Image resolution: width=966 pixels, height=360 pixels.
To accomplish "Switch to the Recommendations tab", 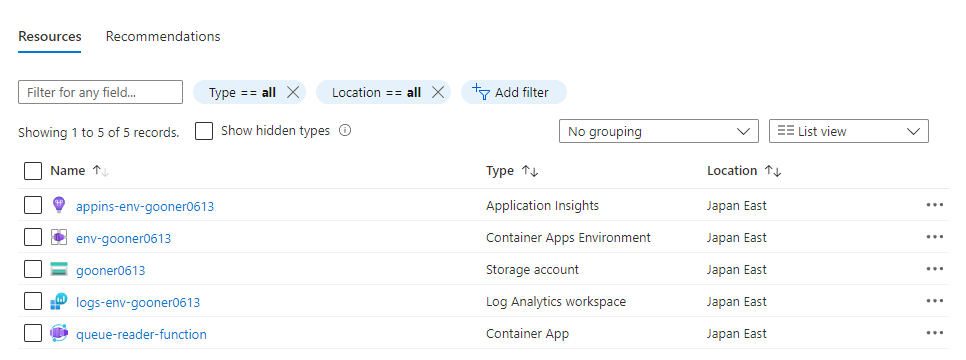I will 163,36.
